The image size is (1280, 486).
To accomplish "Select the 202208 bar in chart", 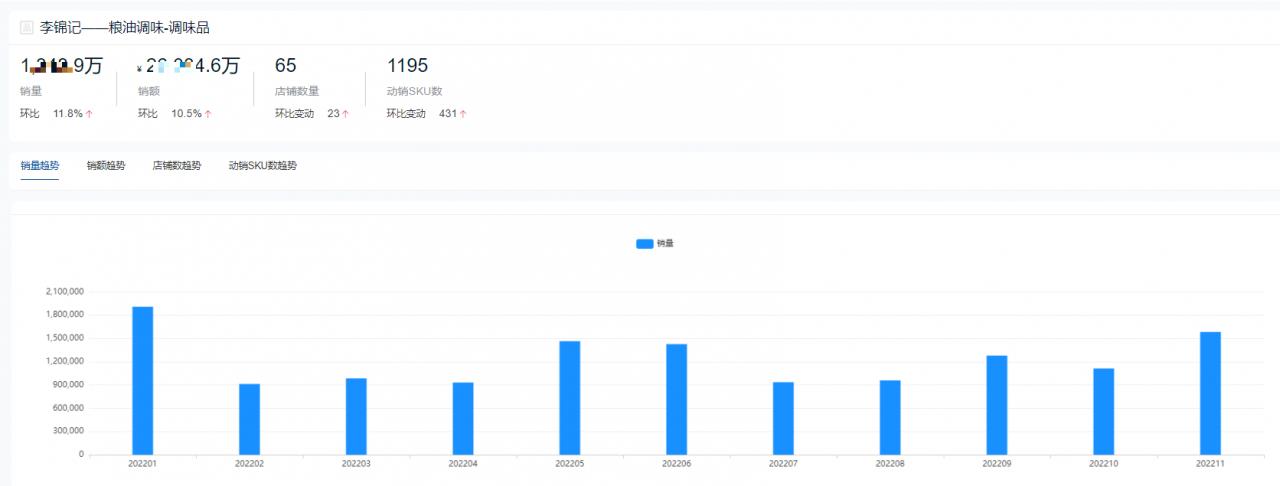I will (890, 418).
